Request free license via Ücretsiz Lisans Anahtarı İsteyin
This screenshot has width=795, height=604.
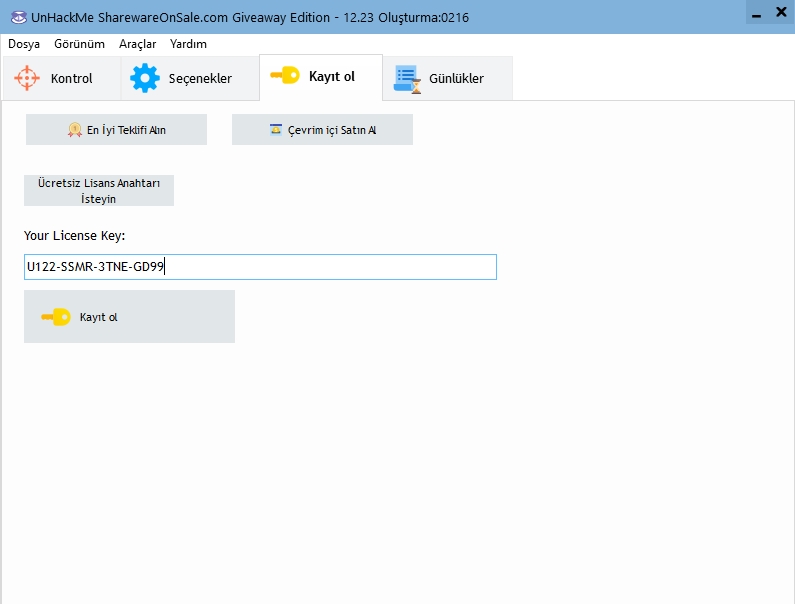pyautogui.click(x=99, y=191)
